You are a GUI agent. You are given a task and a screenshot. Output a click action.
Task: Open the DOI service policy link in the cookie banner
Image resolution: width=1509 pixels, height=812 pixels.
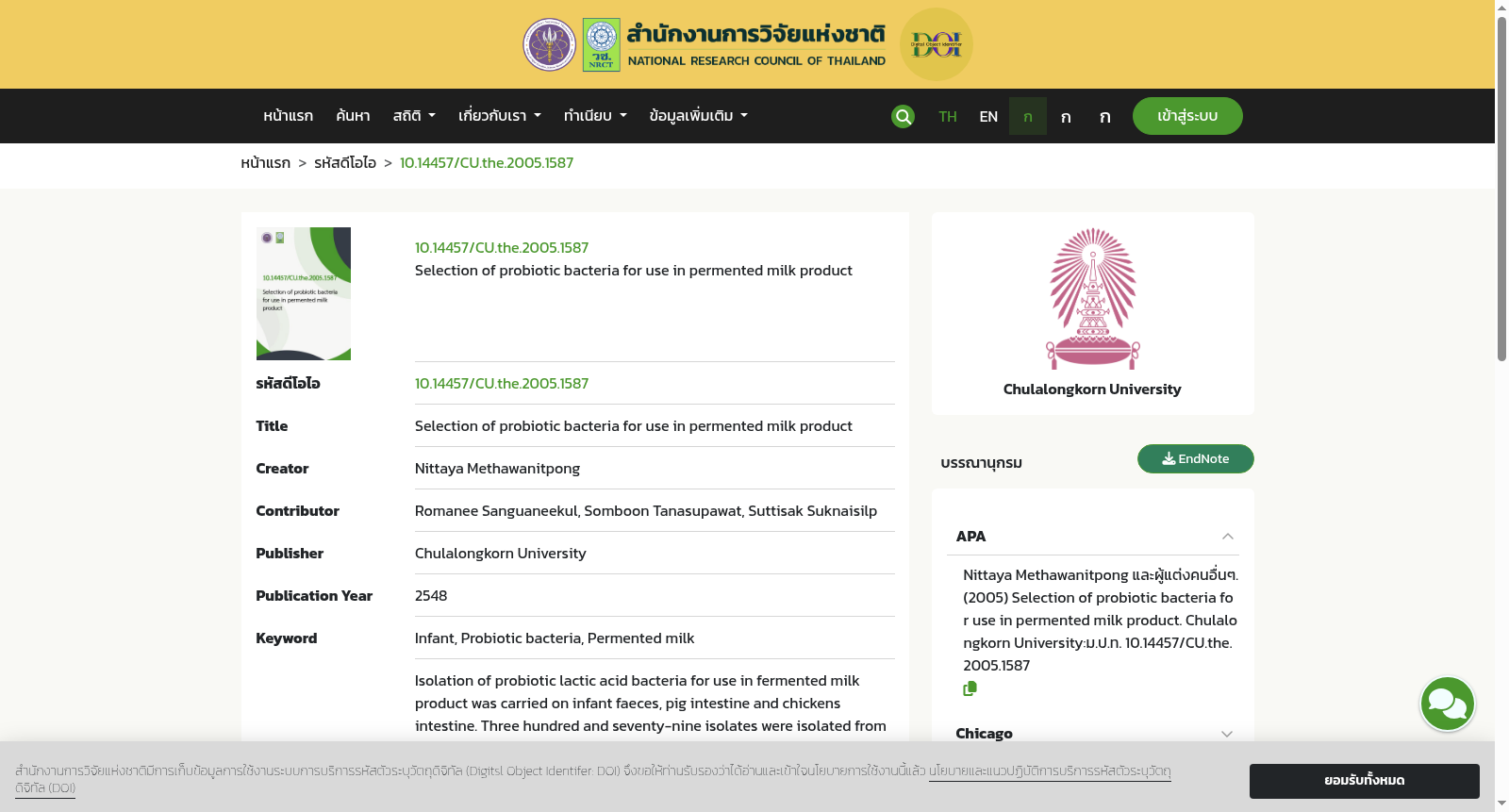tap(1050, 771)
